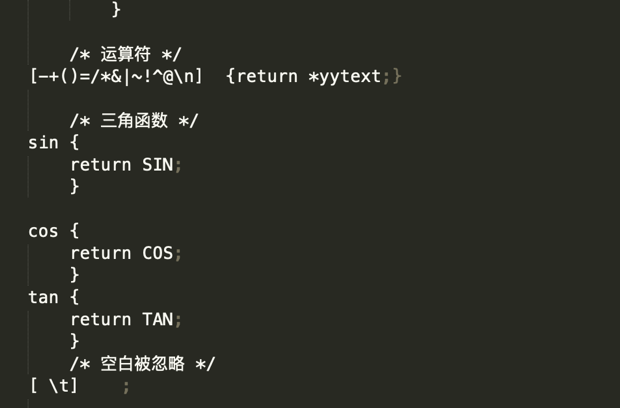Viewport: 620px width, 408px height.
Task: Click the return *yytext statement
Action: 314,76
